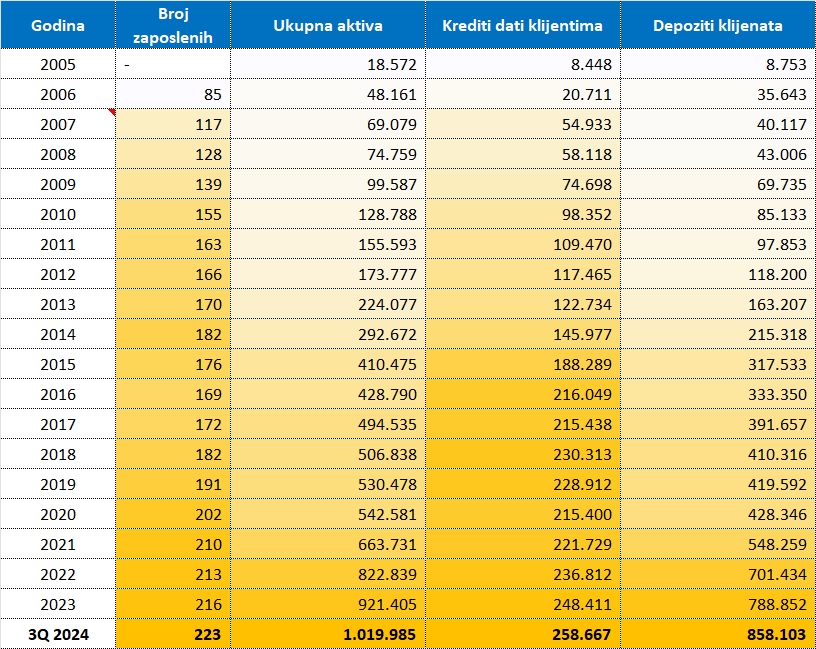Click the Depoziti klijenata column header
816x649 pixels.
717,25
